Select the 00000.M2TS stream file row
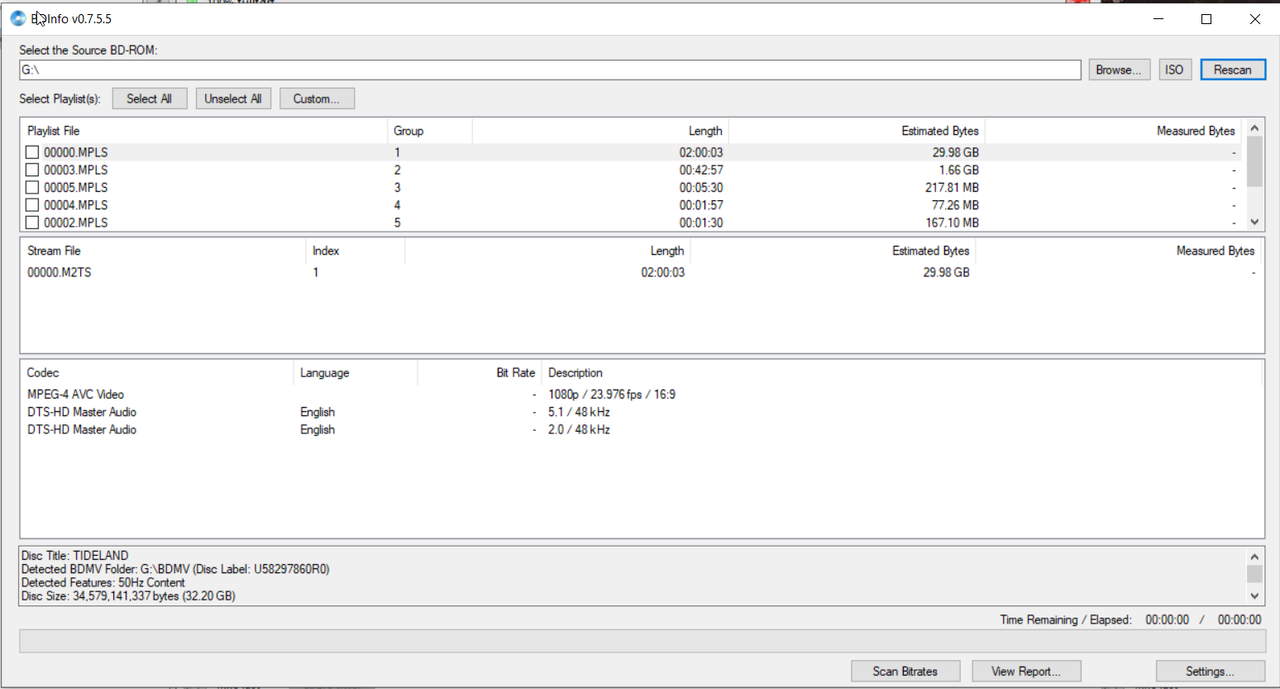 coord(641,272)
